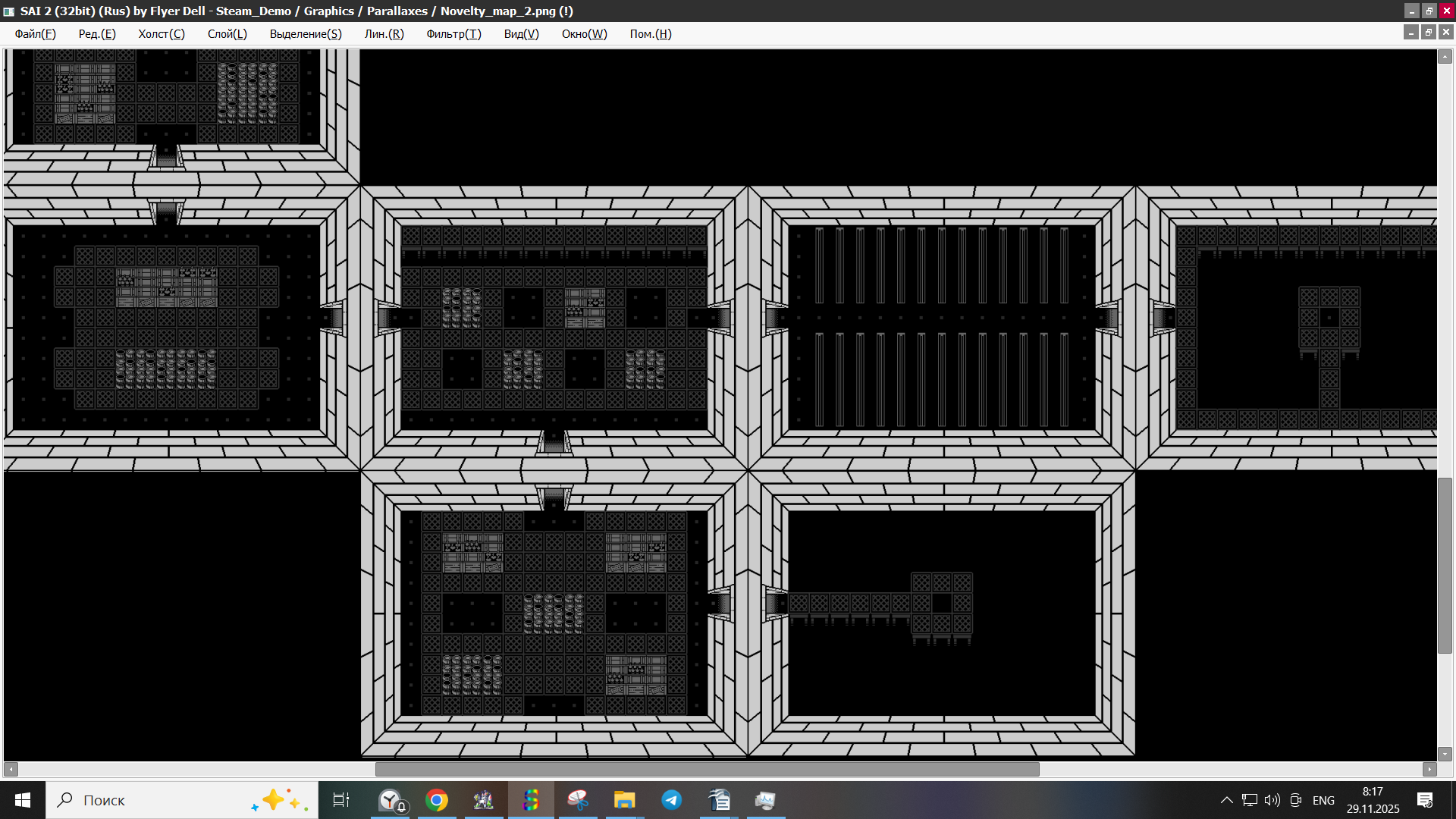Open the clock alarm app on taskbar
The width and height of the screenshot is (1456, 819).
391,800
